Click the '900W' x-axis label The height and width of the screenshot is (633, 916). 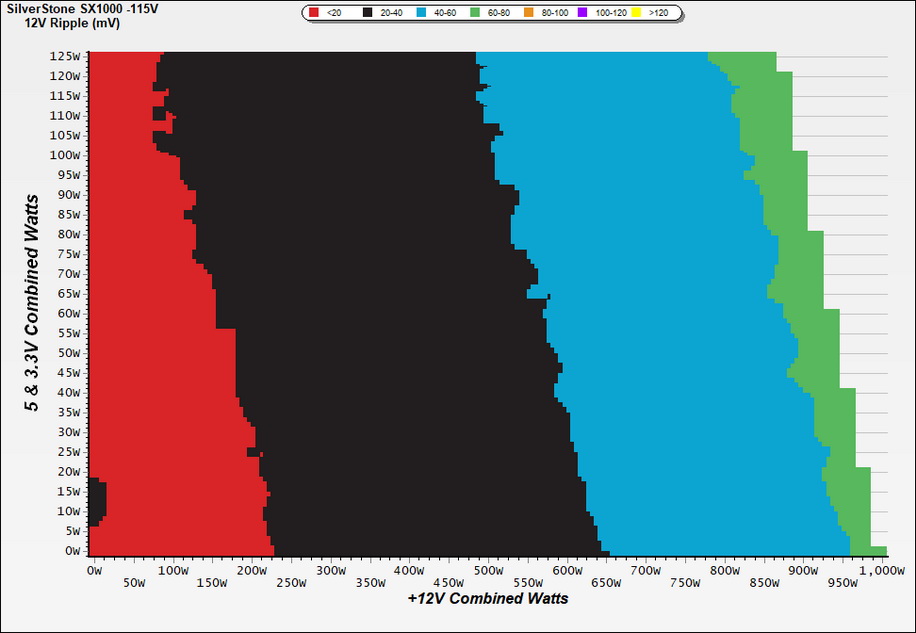804,571
